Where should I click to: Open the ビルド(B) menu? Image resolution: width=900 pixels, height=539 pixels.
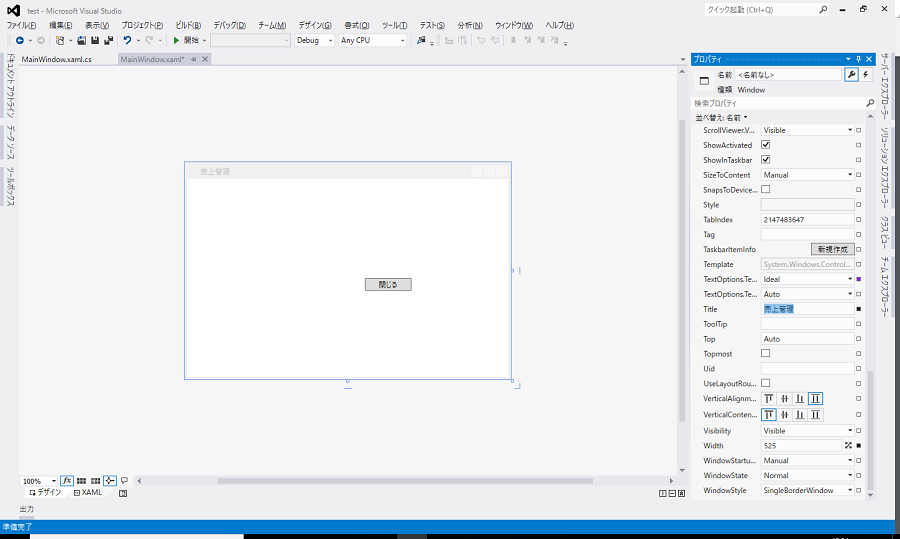(188, 25)
